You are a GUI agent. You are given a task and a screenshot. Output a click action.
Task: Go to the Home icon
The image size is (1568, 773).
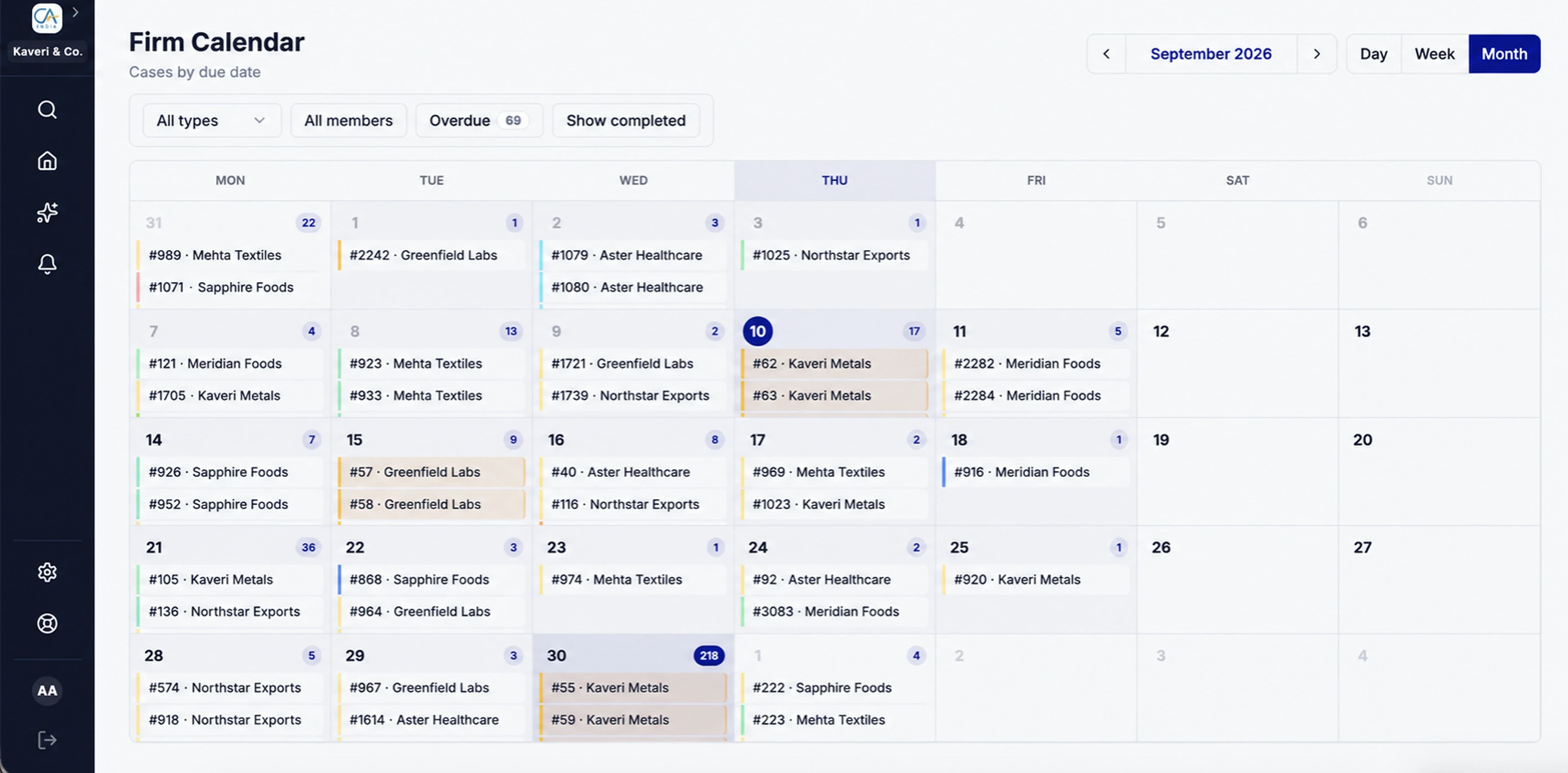point(47,161)
